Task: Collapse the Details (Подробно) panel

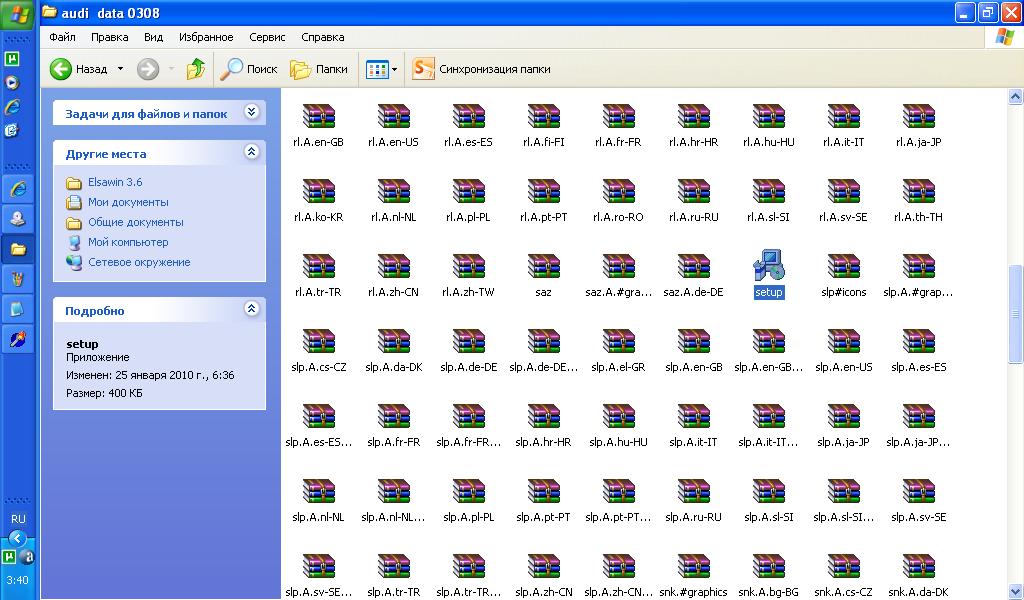Action: point(251,310)
